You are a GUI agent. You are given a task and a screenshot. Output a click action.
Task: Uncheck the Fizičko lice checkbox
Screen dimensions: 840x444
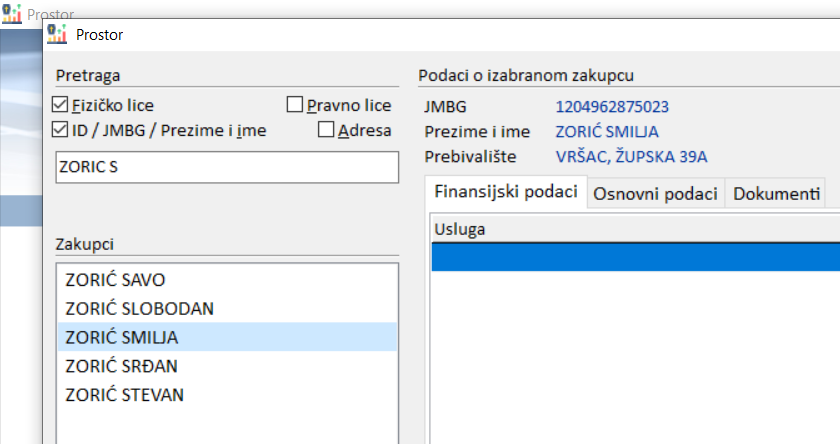tap(61, 105)
